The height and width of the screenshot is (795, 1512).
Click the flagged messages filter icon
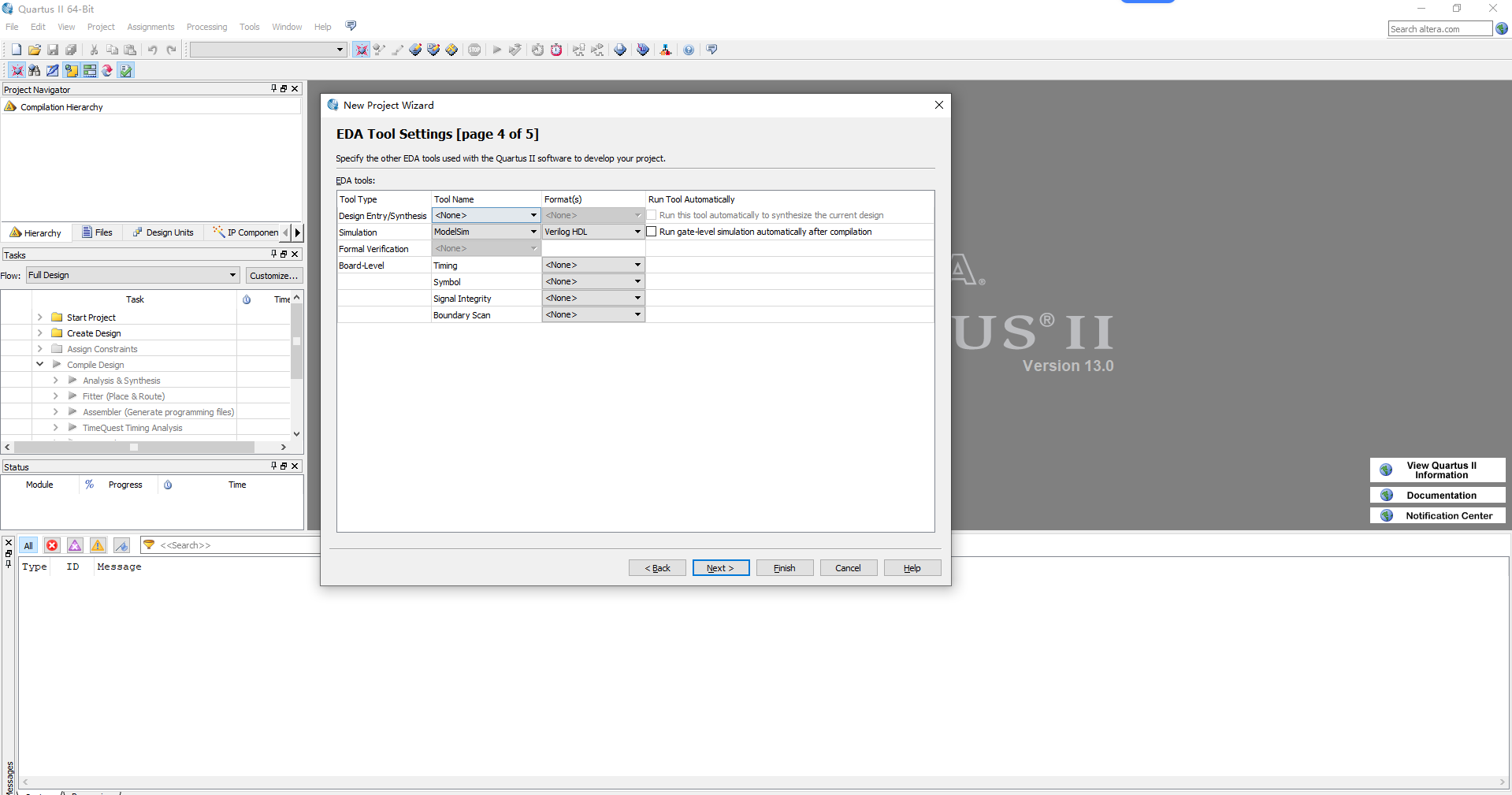[x=121, y=545]
